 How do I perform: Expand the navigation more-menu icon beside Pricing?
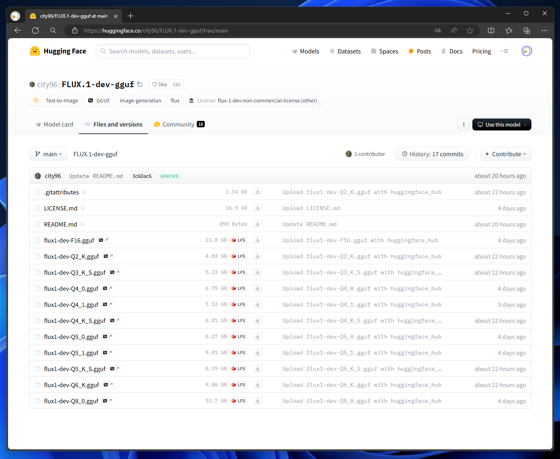point(504,51)
